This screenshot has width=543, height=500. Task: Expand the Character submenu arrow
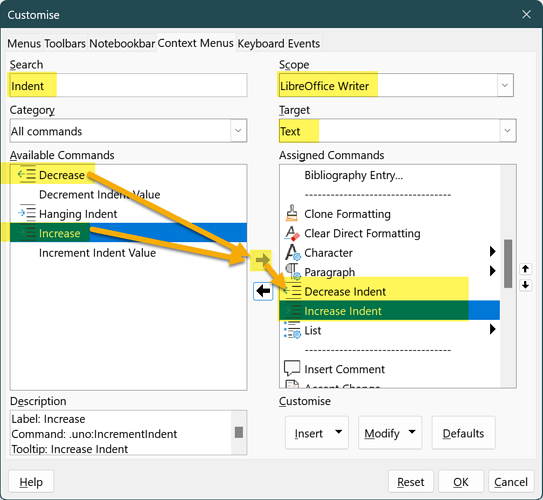(x=492, y=252)
